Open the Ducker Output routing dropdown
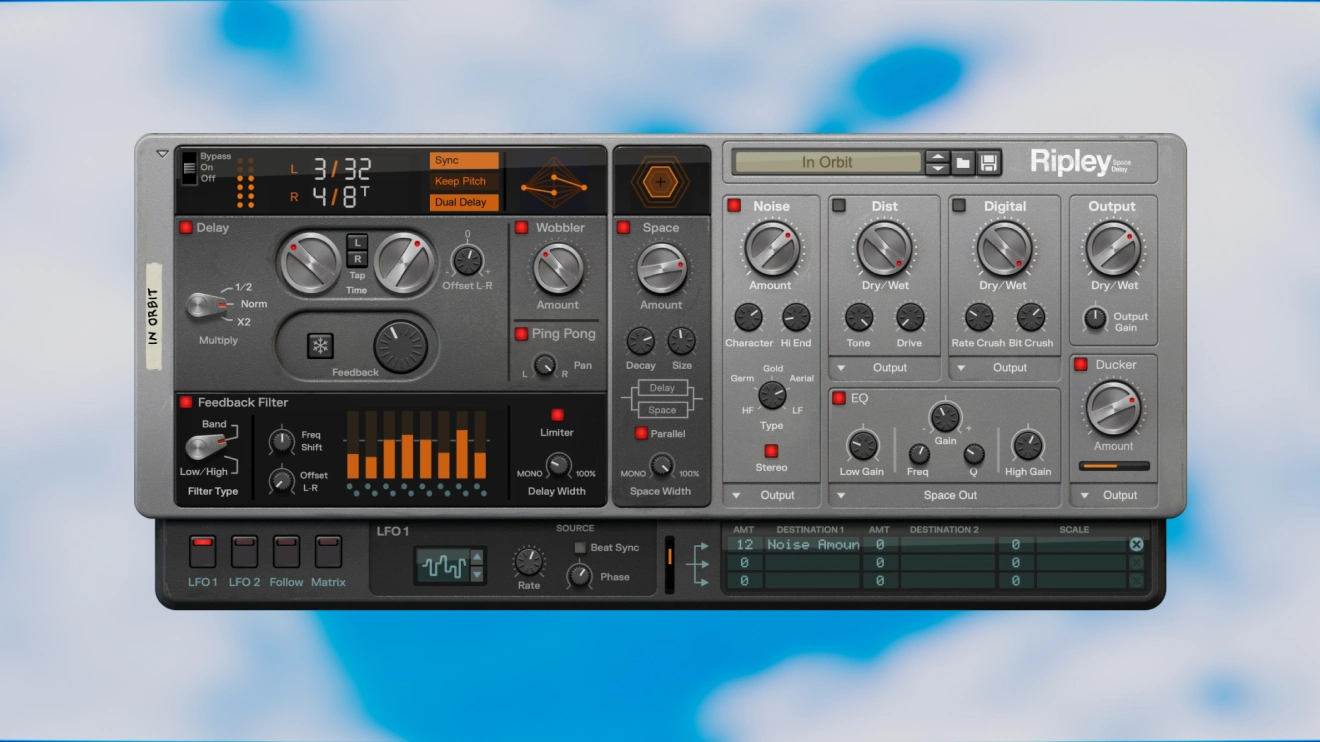Viewport: 1320px width, 742px height. click(1113, 495)
